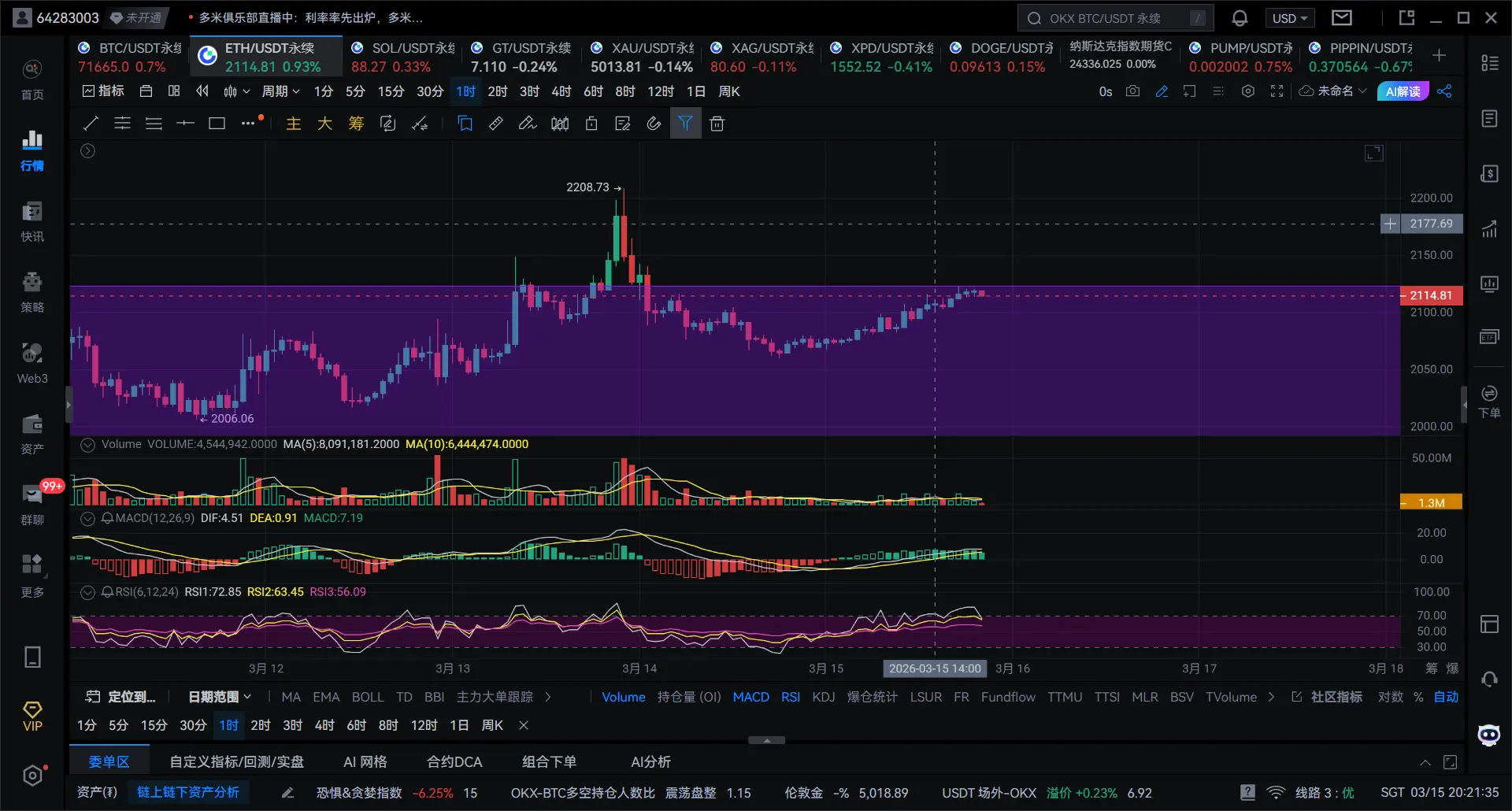Click the active filter funnel tool

tap(685, 123)
